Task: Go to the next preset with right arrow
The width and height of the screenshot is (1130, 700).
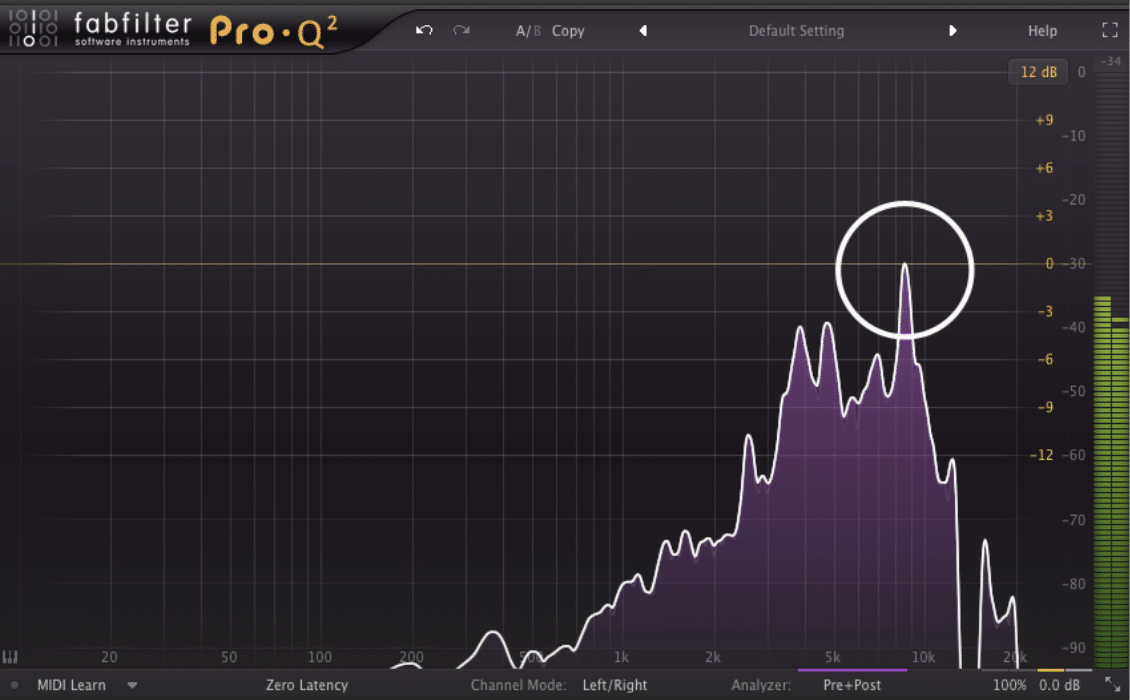Action: click(x=953, y=31)
